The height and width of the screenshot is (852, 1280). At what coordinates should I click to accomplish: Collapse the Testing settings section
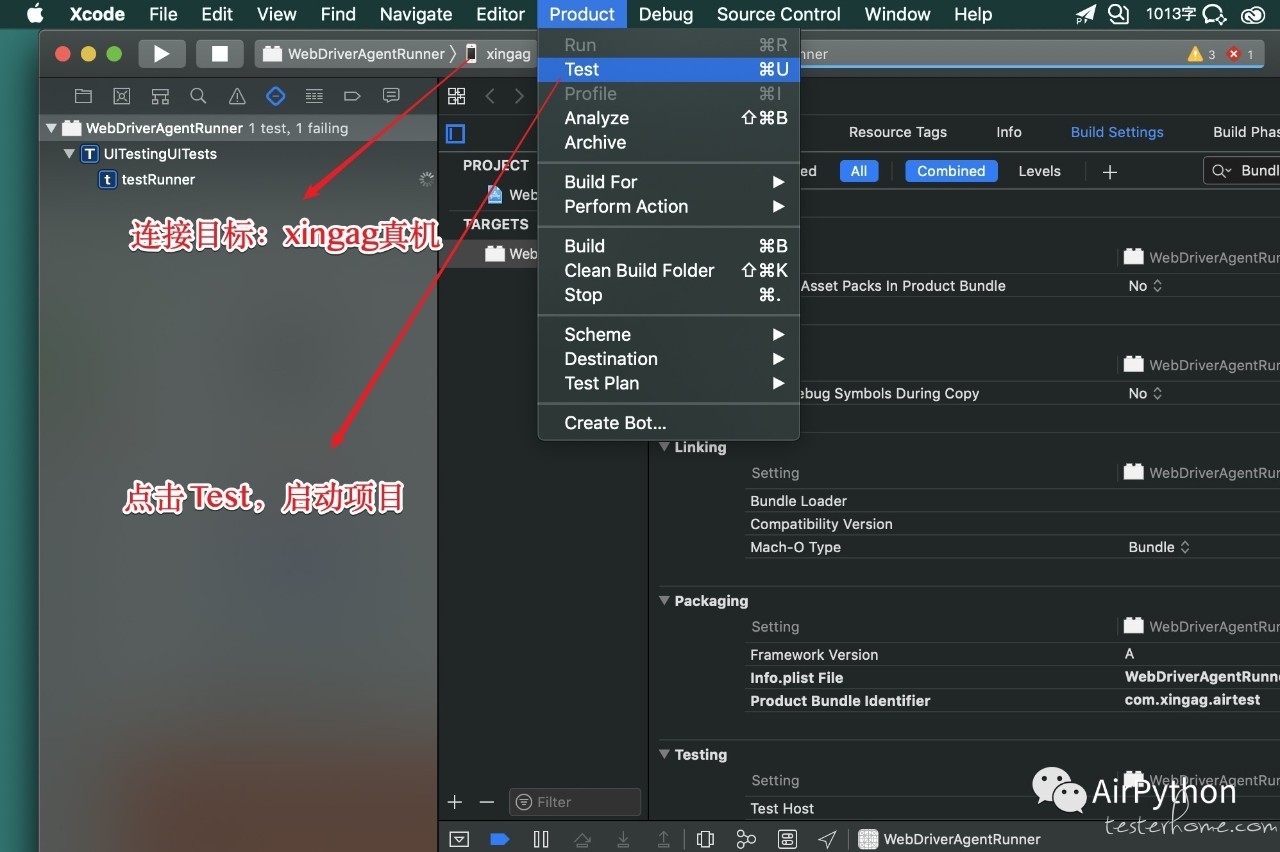coord(664,755)
